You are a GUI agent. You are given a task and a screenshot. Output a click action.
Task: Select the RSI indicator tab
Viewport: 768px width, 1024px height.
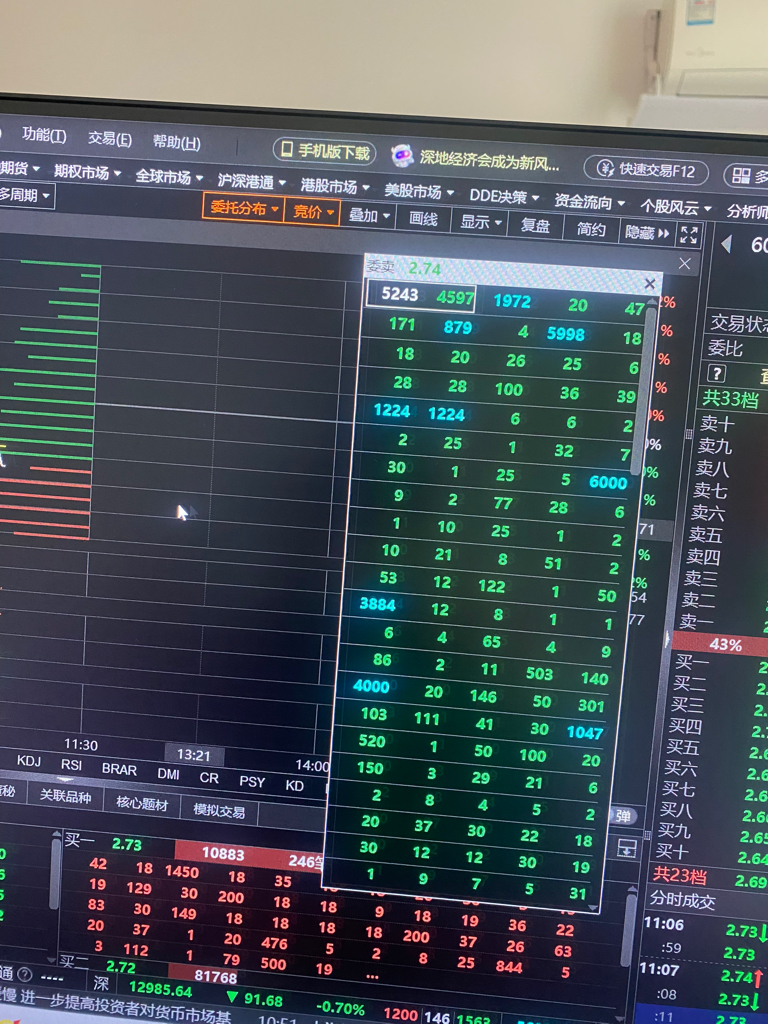tap(71, 765)
